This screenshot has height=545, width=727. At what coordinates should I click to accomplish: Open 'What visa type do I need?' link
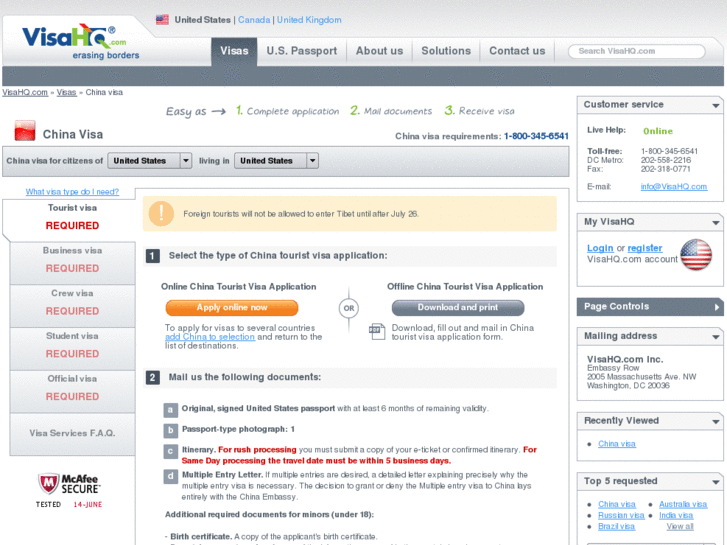[72, 192]
